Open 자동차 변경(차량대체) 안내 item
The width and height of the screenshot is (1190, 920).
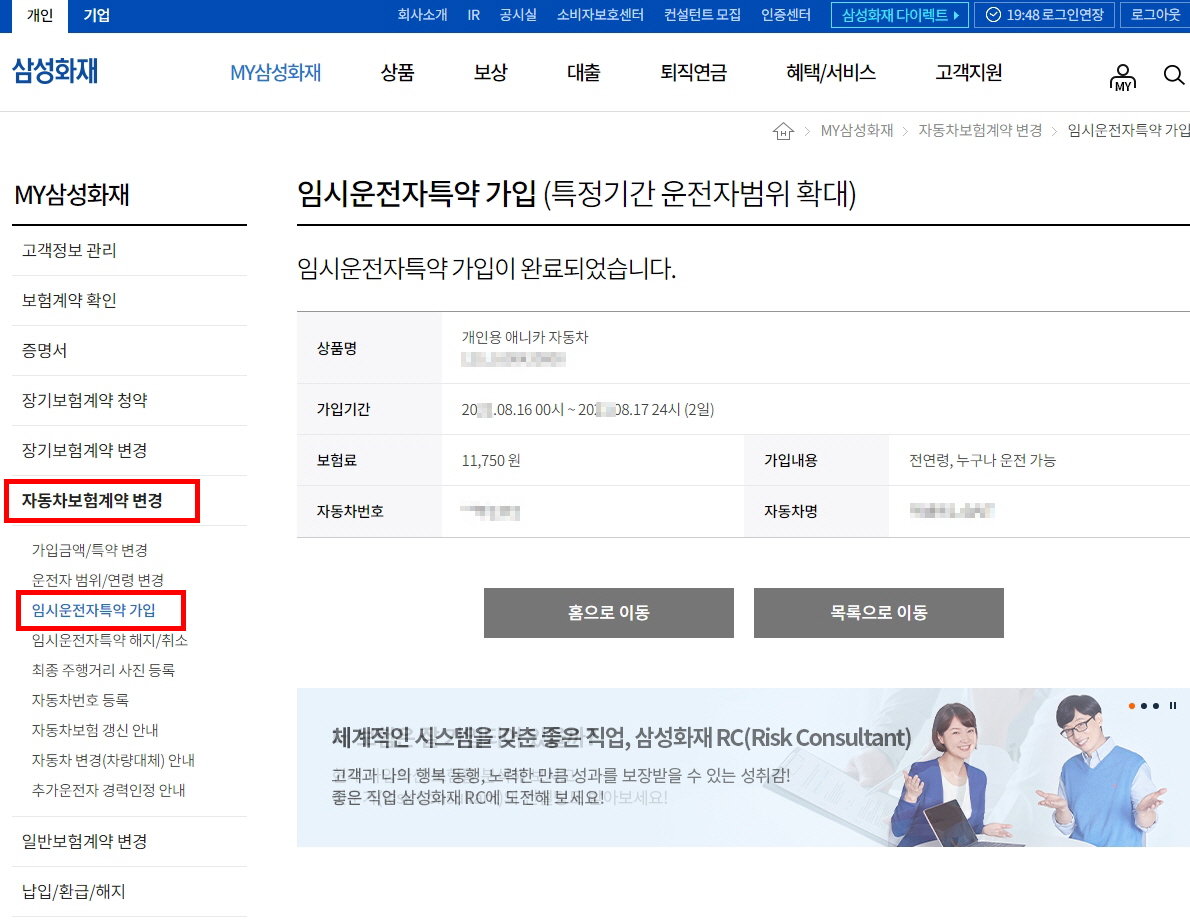(113, 761)
